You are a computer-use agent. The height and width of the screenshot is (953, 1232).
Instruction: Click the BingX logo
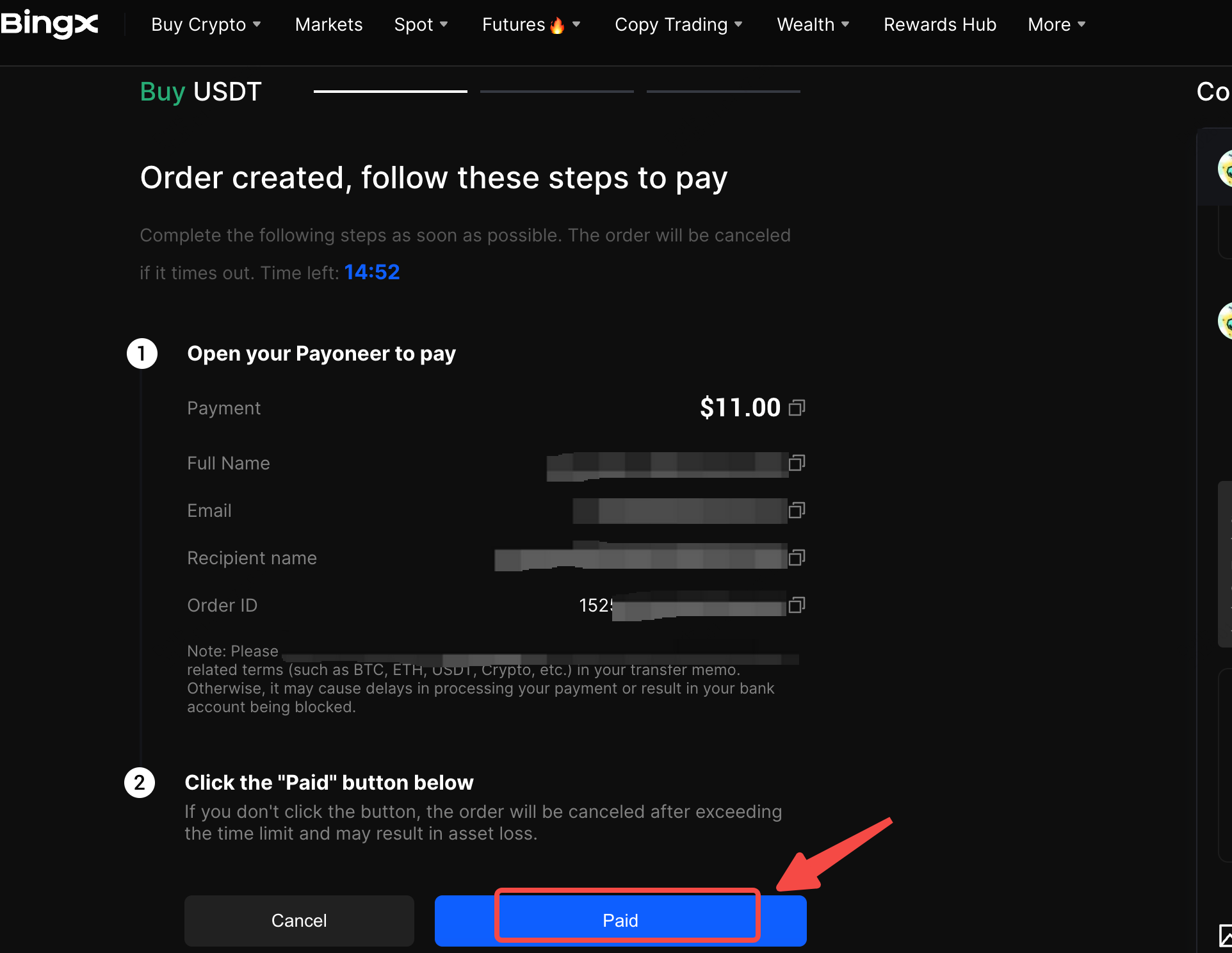click(49, 24)
